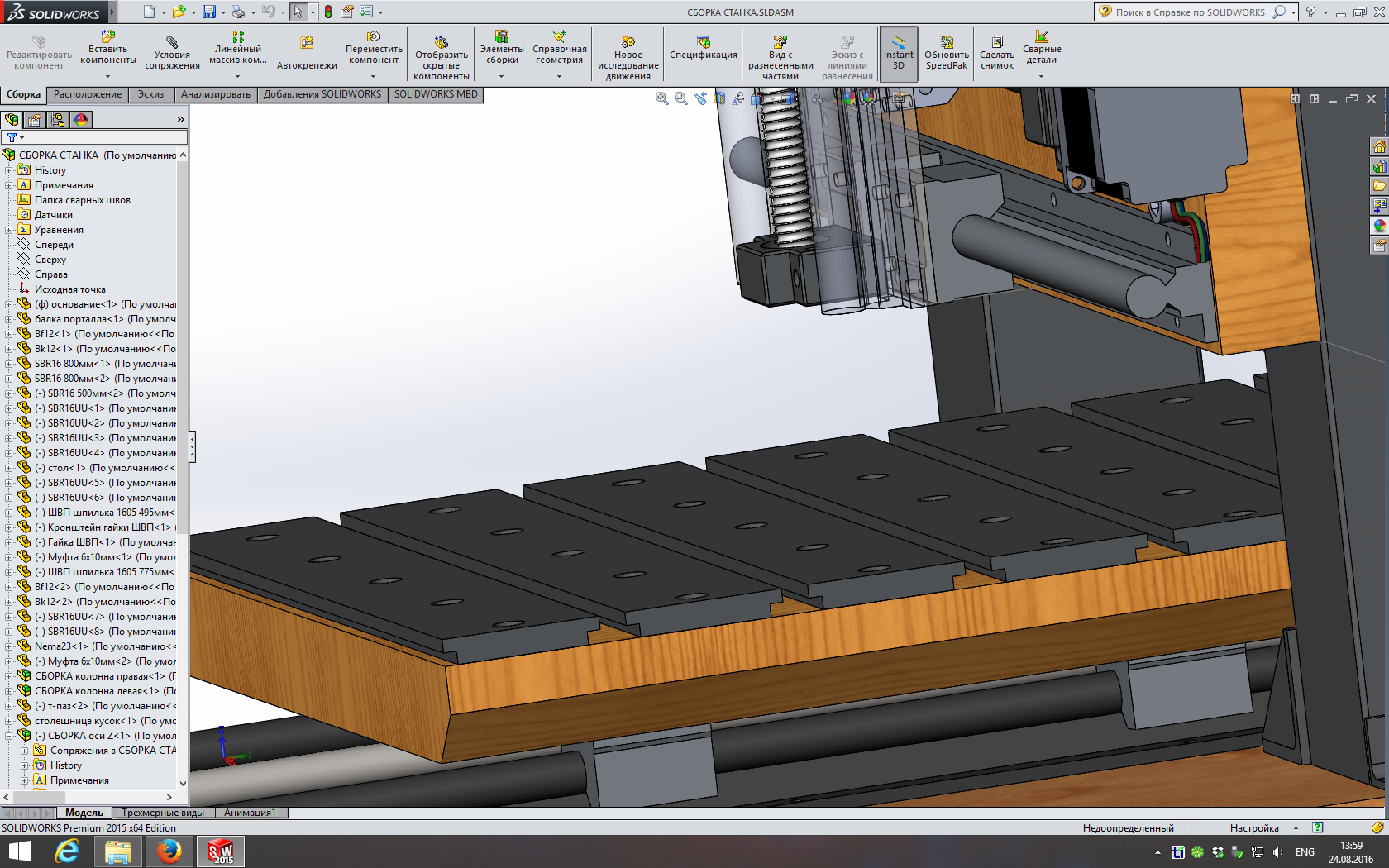Open the DisplayManager tab in feature tree panel
1389x868 pixels.
point(81,120)
